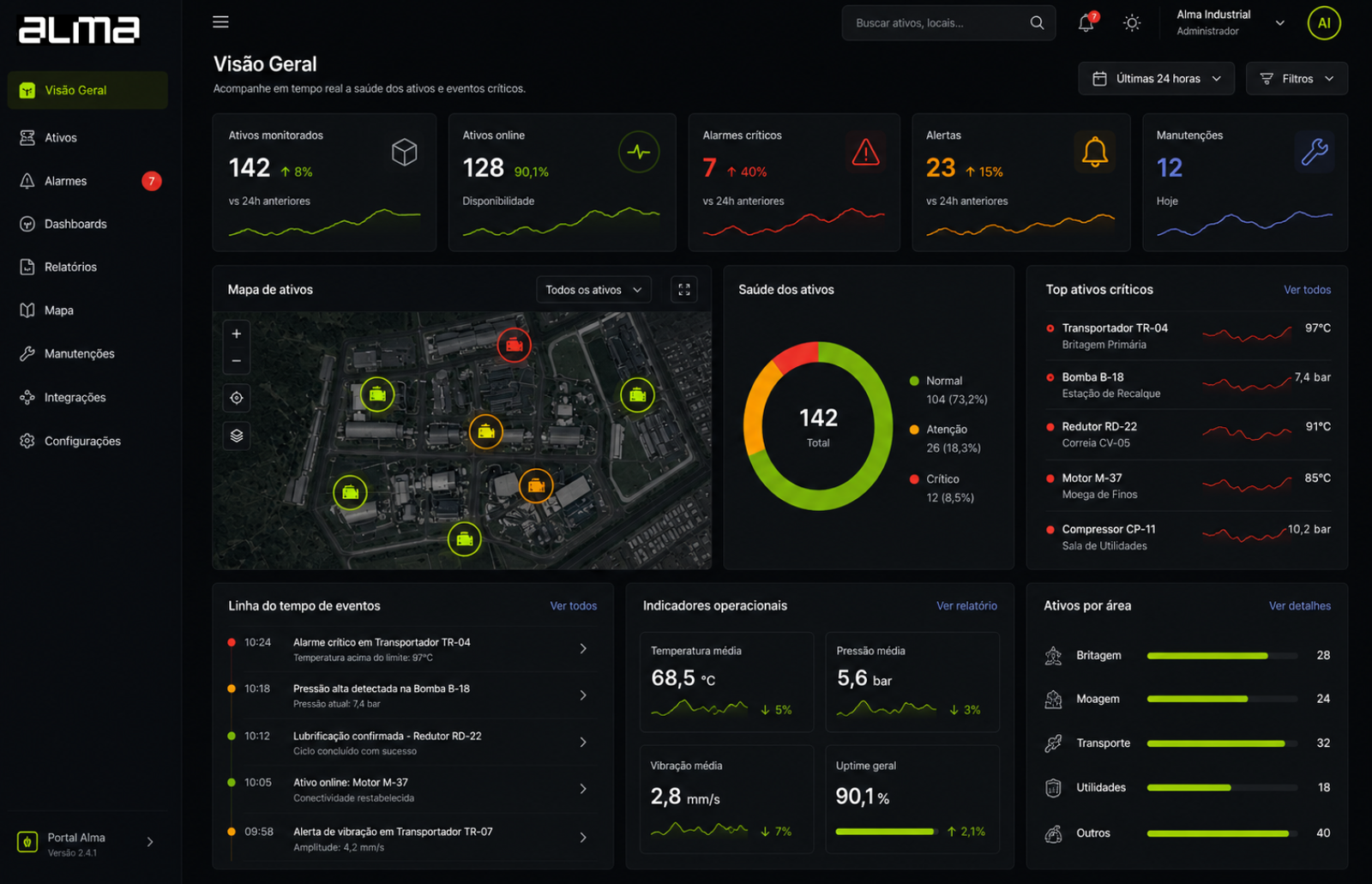The width and height of the screenshot is (1372, 884).
Task: Toggle the sun theme icon
Action: (x=1132, y=23)
